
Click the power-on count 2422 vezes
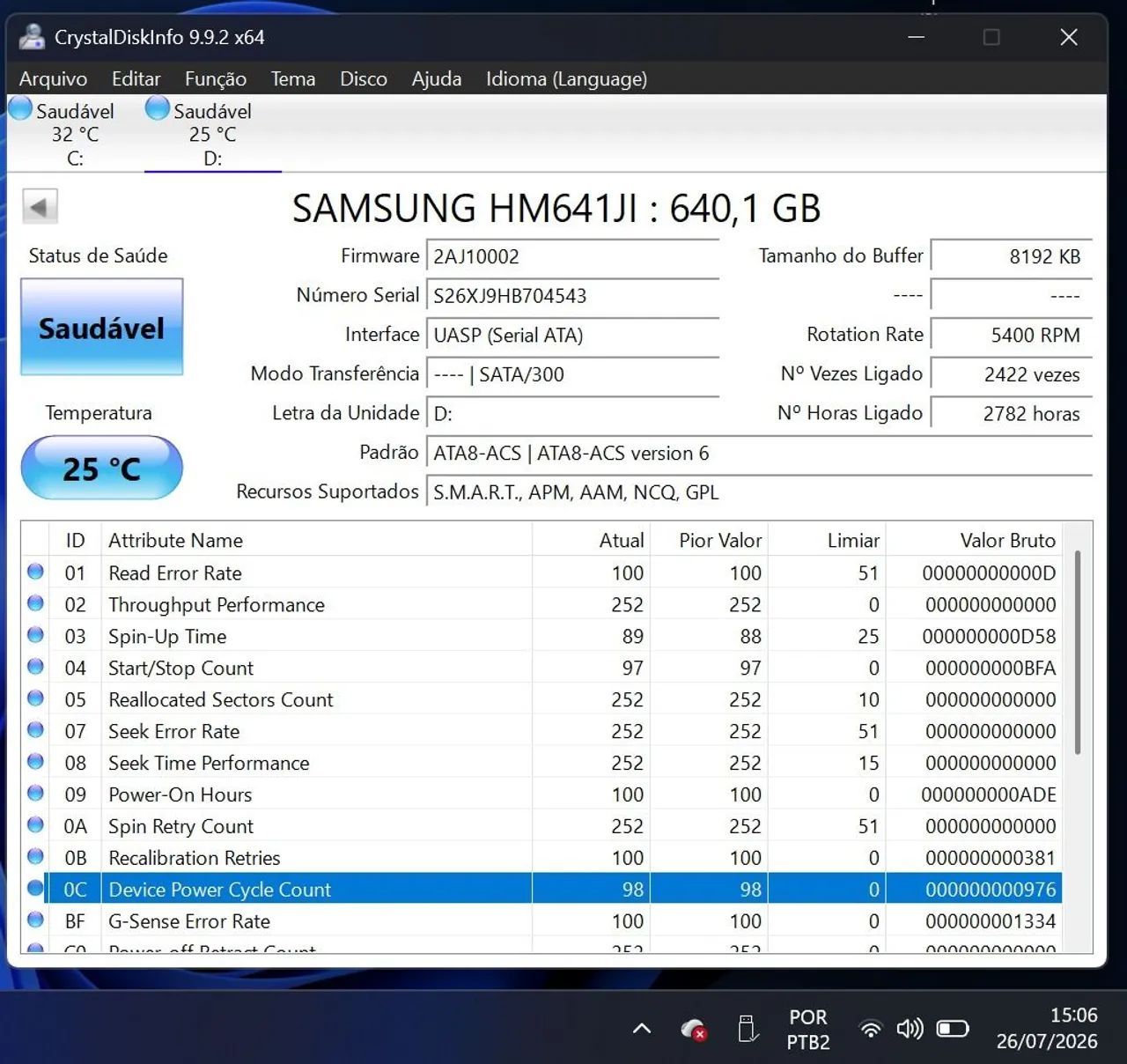click(1011, 374)
